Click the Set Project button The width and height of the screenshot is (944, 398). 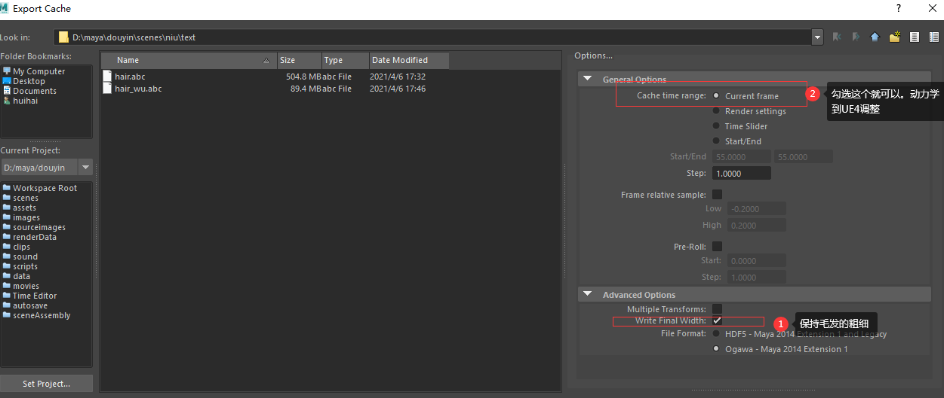[x=46, y=384]
